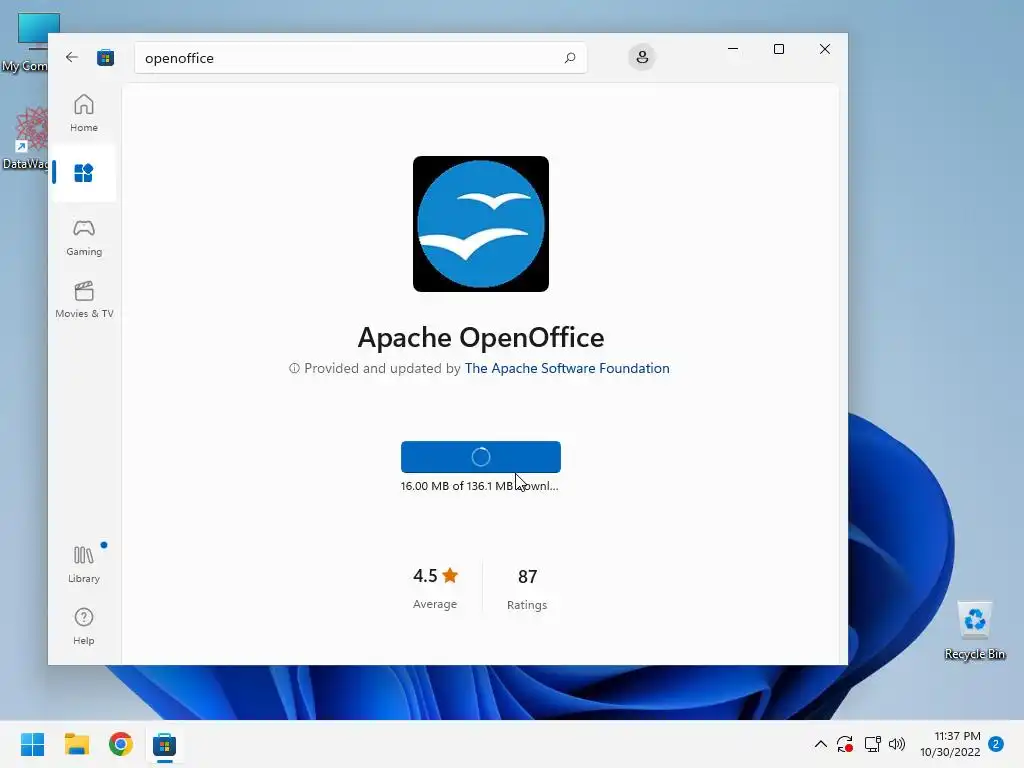The image size is (1024, 768).
Task: Open the volume speaker tray icon
Action: click(897, 744)
